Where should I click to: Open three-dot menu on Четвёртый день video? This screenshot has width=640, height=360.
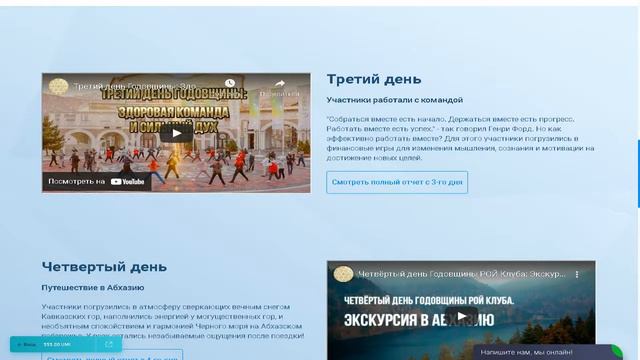[x=577, y=275]
